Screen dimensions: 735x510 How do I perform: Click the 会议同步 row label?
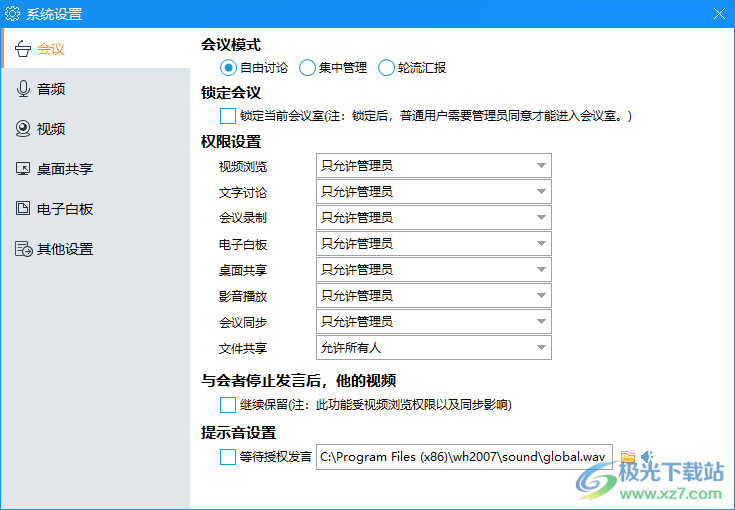[x=243, y=322]
